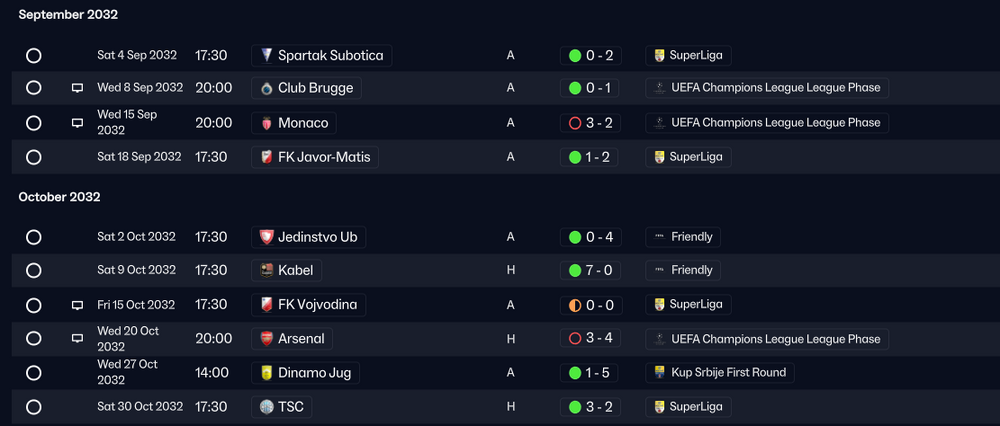This screenshot has height=426, width=1000.
Task: Click the TV icon on FK Vojvodina row
Action: [x=77, y=305]
